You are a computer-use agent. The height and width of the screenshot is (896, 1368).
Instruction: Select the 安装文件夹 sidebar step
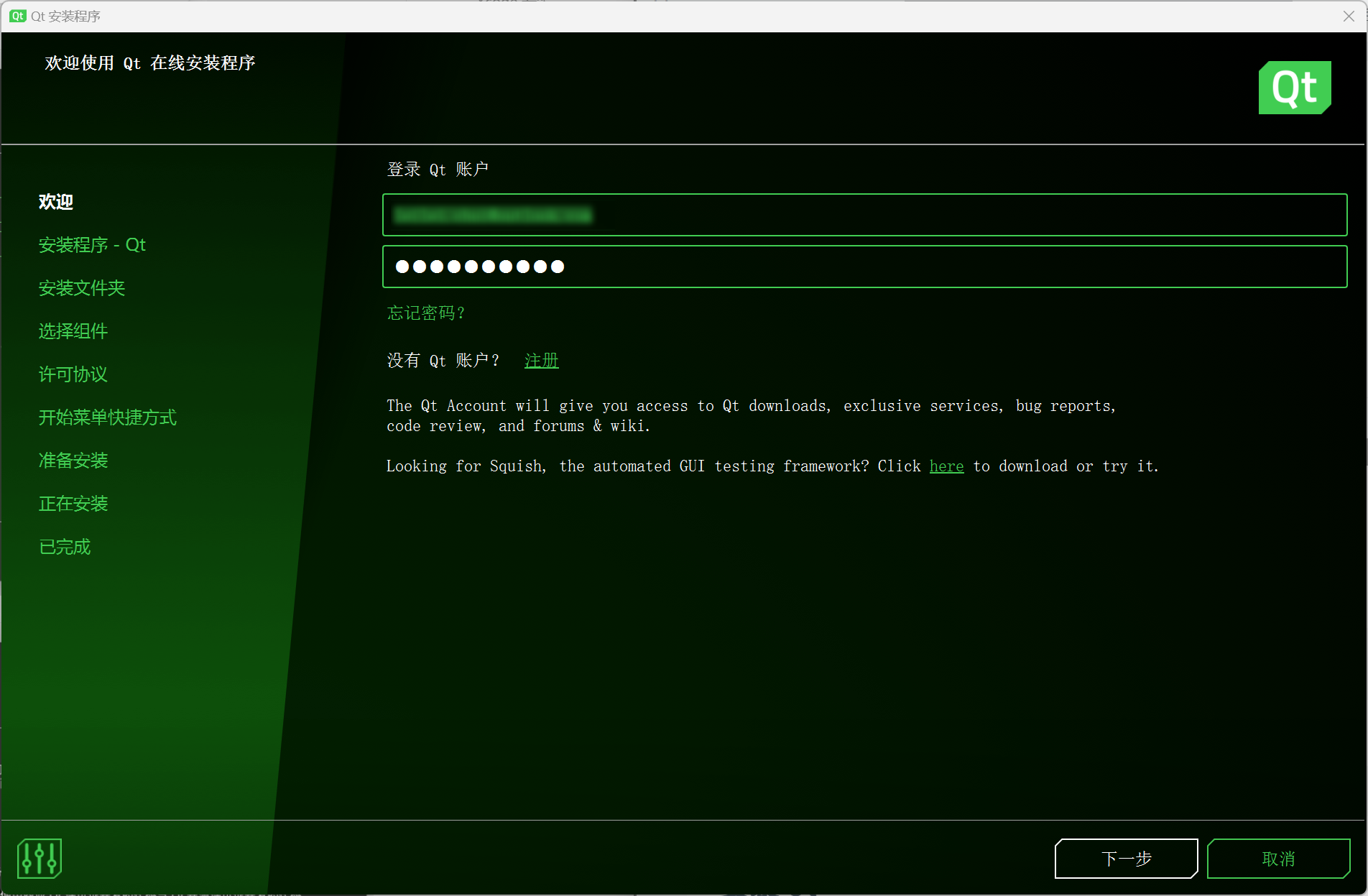tap(82, 288)
